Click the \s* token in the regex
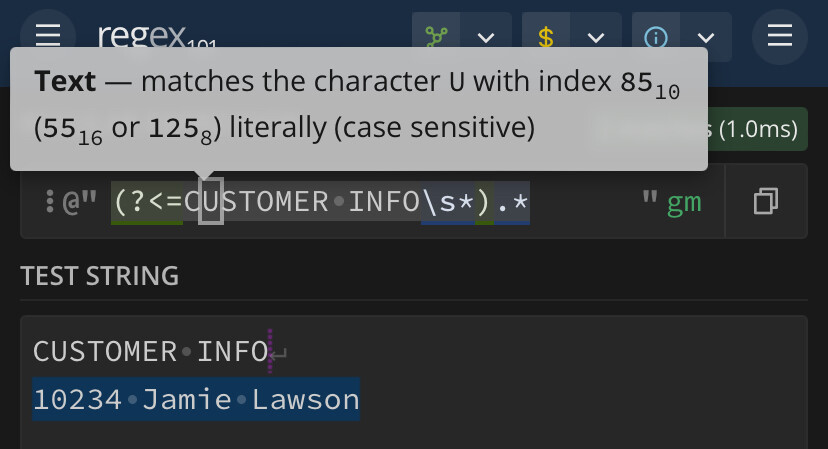The image size is (828, 449). [x=448, y=202]
